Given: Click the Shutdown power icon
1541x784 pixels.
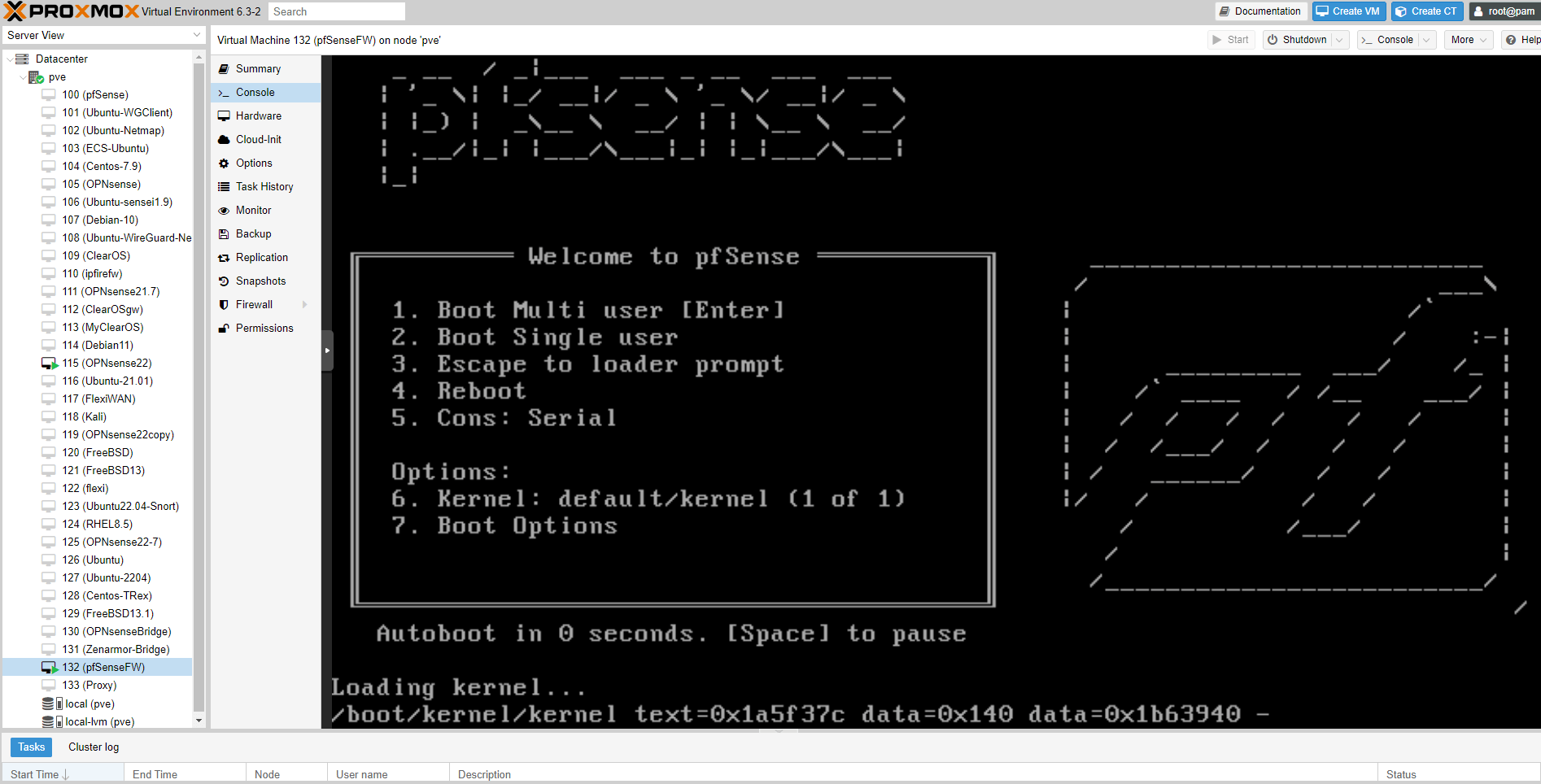Looking at the screenshot, I should [1273, 40].
